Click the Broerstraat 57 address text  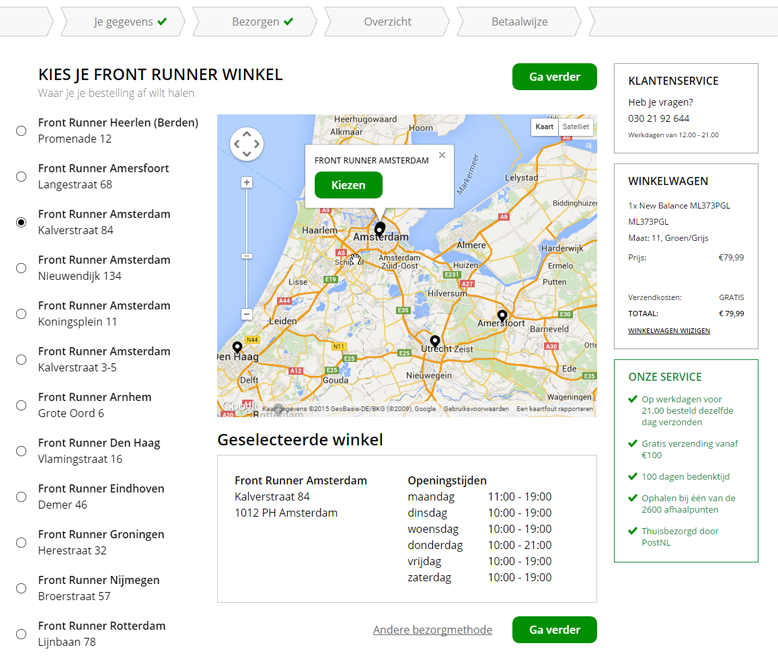pyautogui.click(x=74, y=596)
